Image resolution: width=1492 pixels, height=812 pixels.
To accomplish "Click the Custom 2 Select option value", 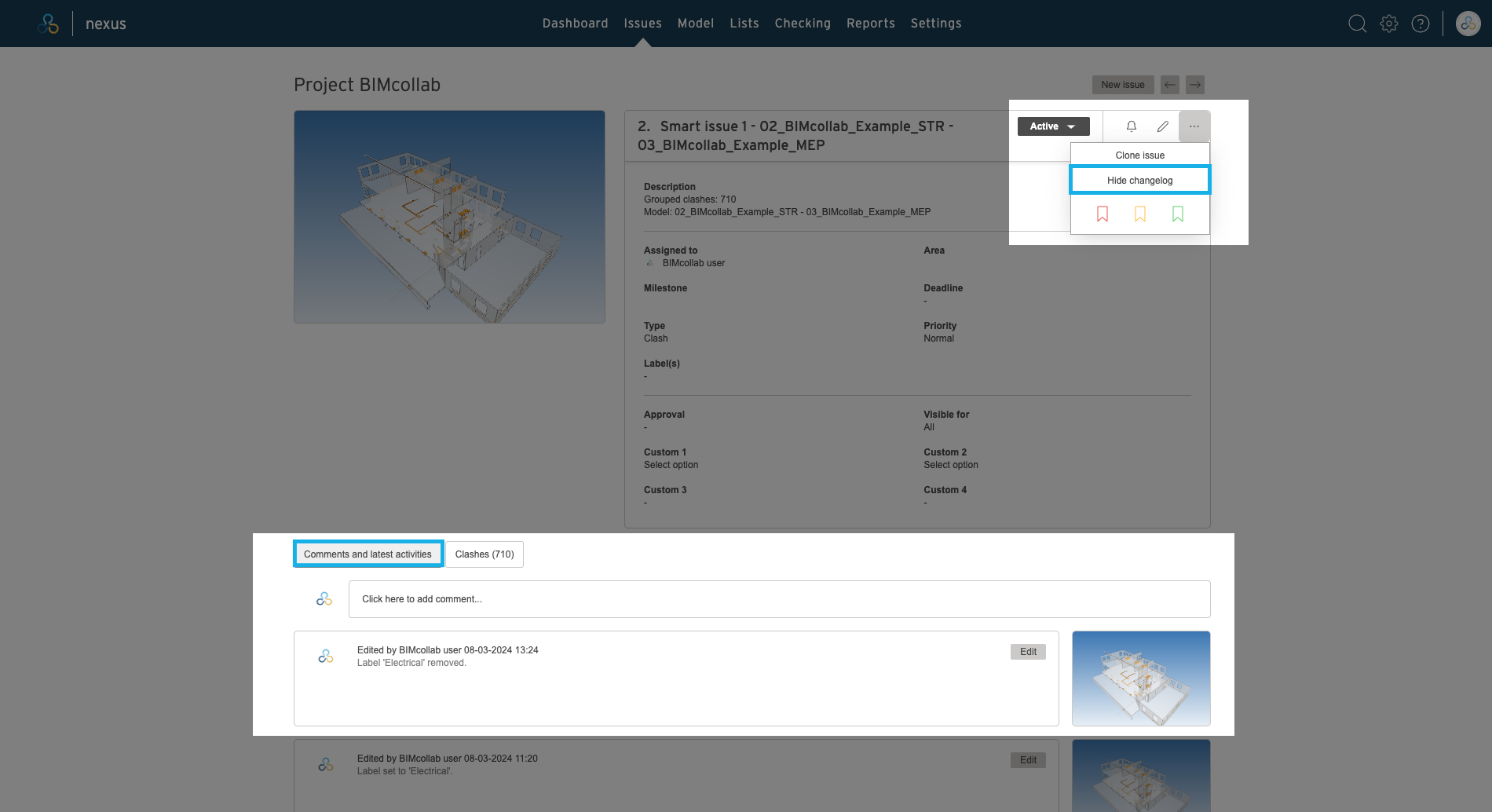I will click(951, 465).
